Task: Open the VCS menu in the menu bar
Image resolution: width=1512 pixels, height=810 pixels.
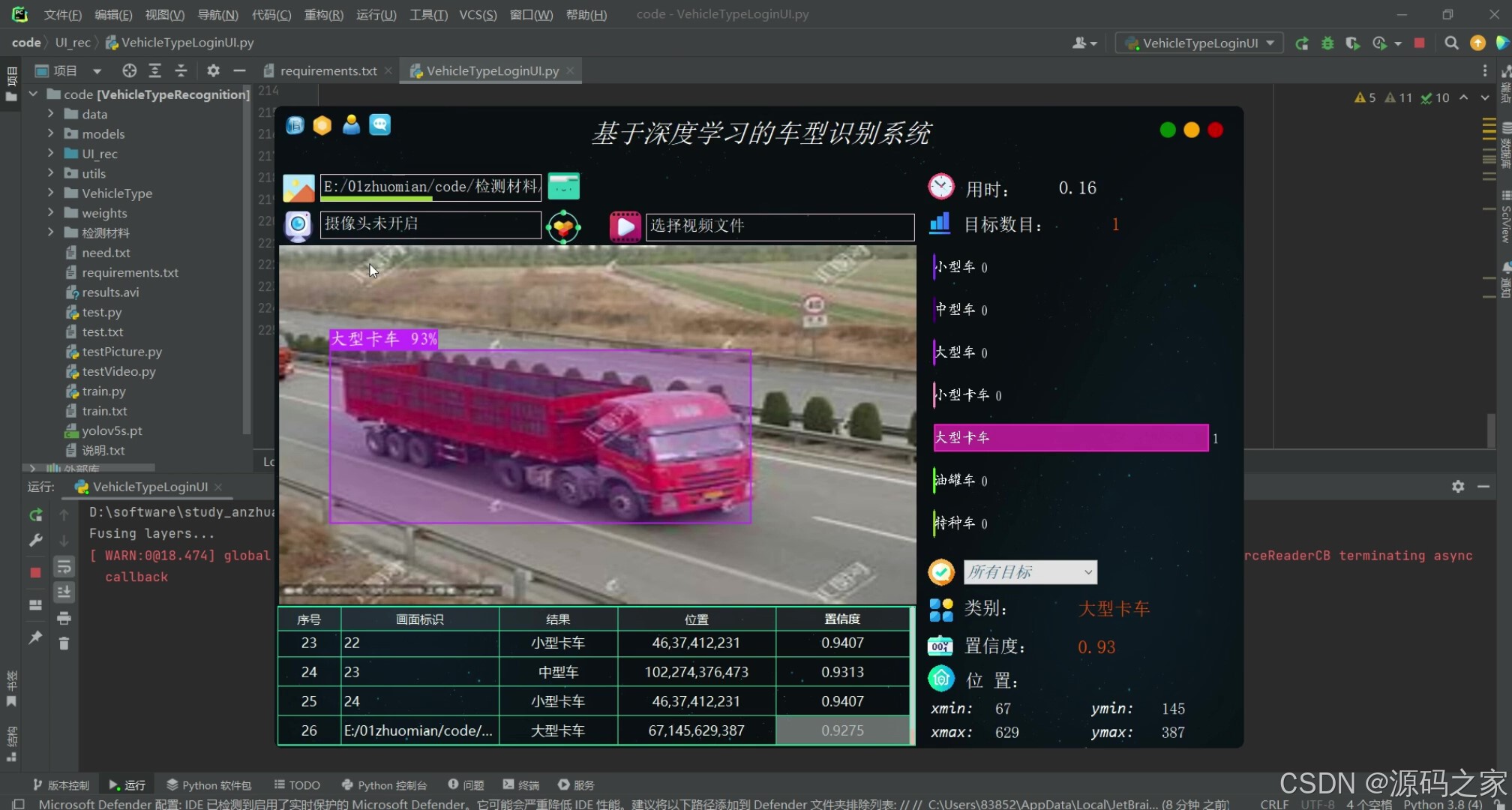Action: [x=478, y=14]
